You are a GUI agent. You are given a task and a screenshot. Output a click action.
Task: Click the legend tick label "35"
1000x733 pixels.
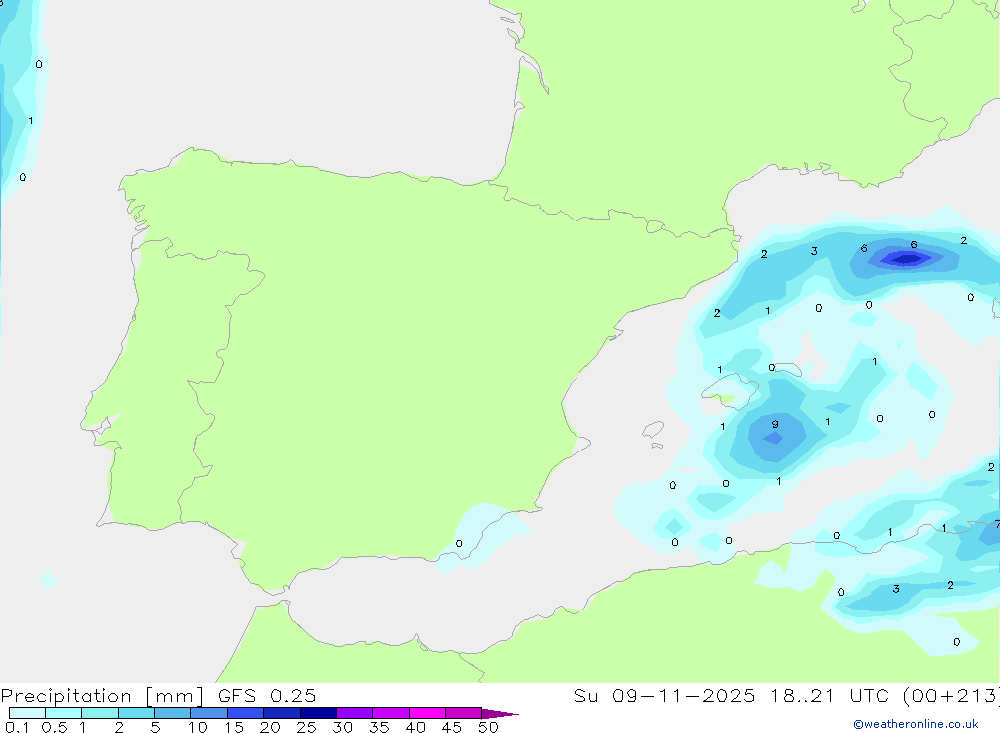tap(379, 727)
